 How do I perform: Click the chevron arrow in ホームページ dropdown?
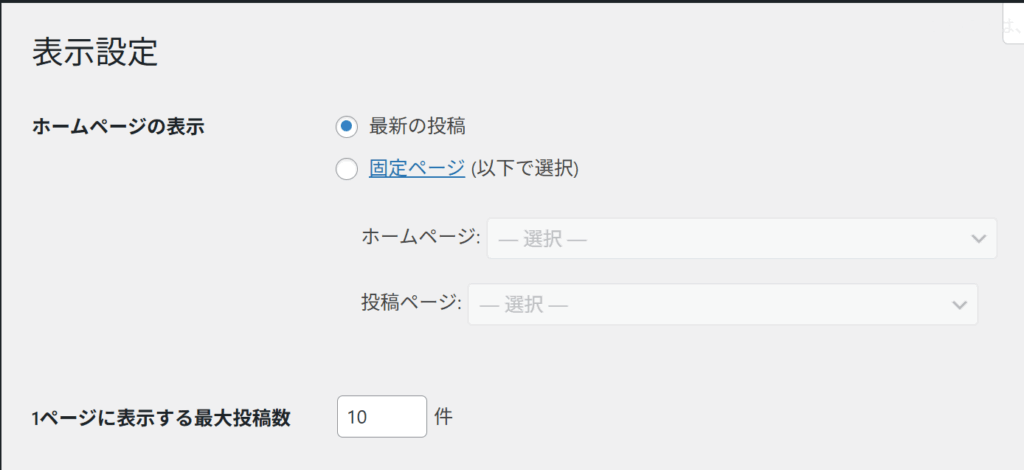tap(977, 239)
